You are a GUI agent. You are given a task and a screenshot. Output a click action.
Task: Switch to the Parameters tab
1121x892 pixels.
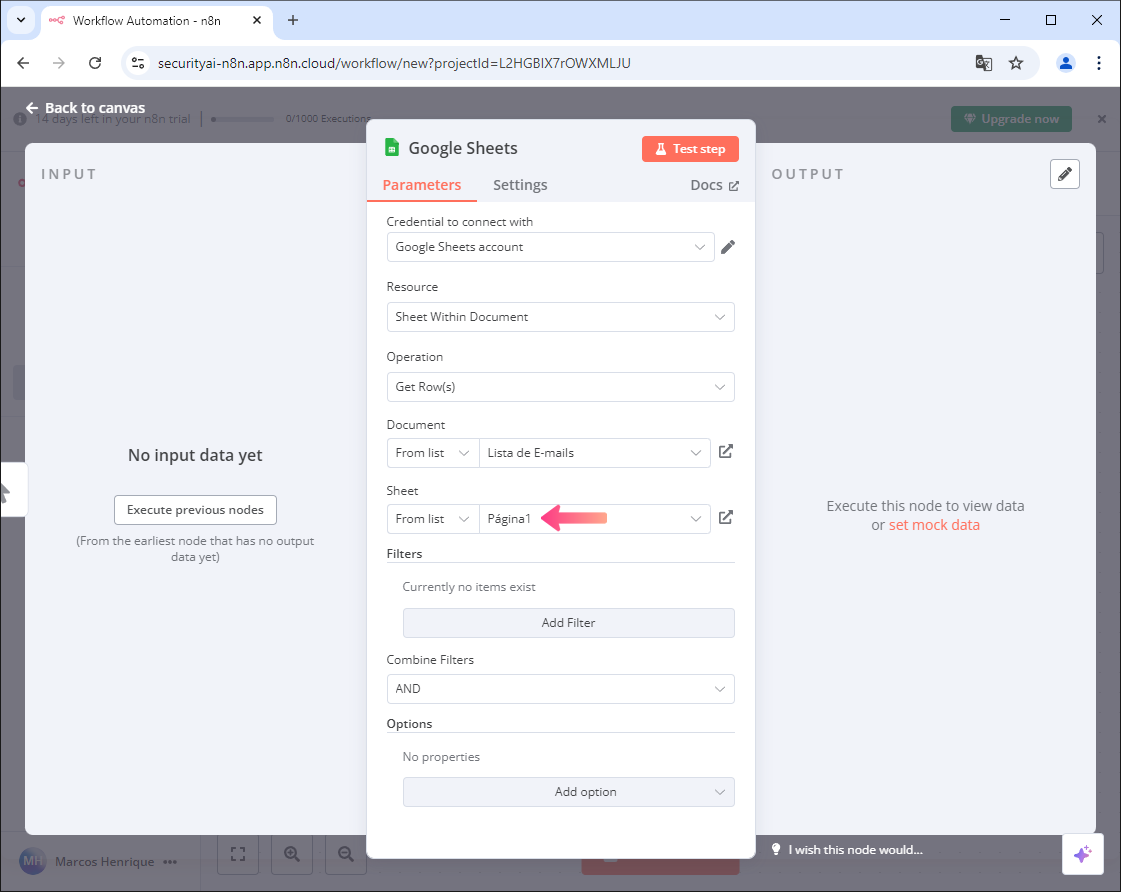point(422,185)
